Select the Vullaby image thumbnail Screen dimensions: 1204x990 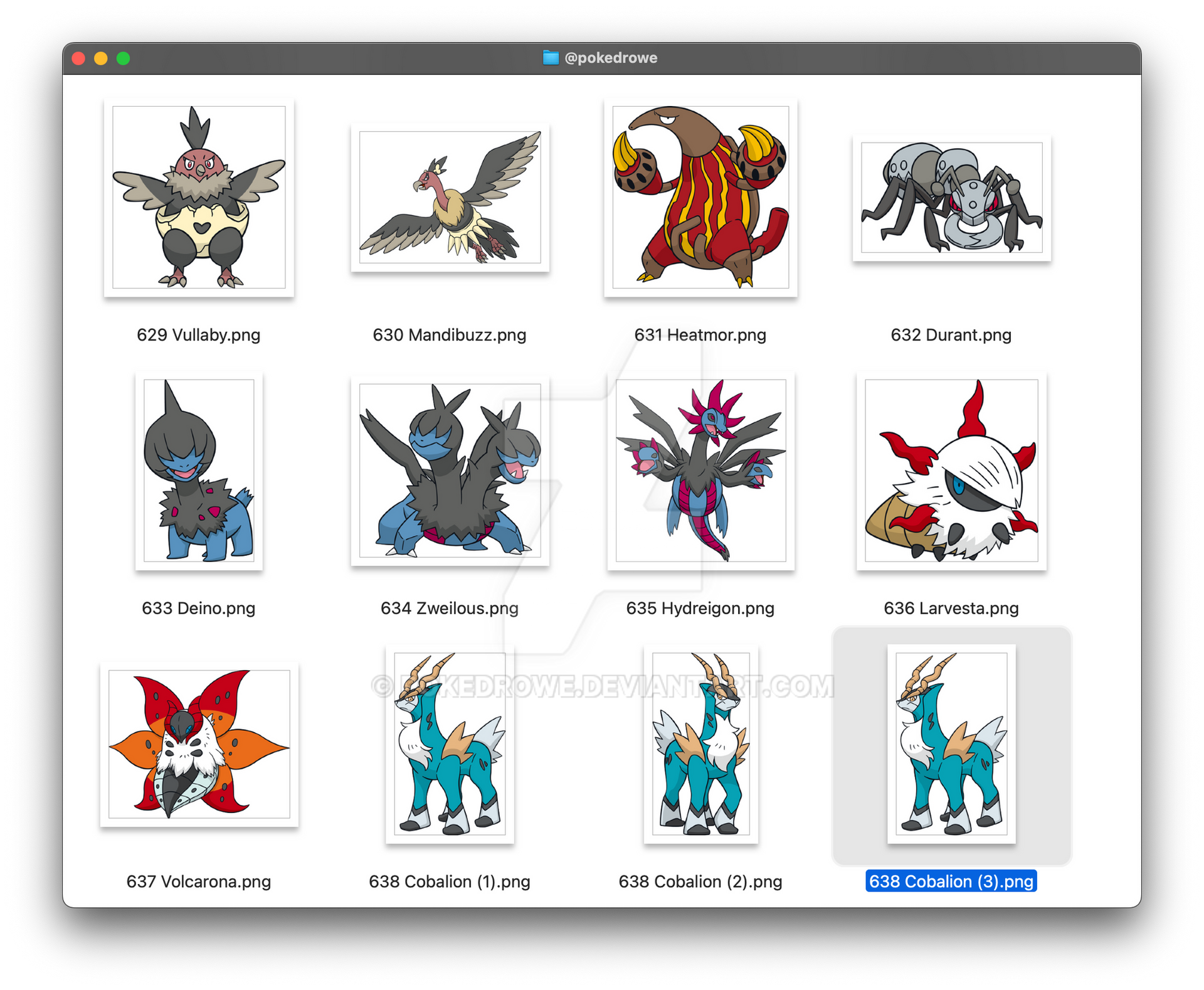pos(199,197)
